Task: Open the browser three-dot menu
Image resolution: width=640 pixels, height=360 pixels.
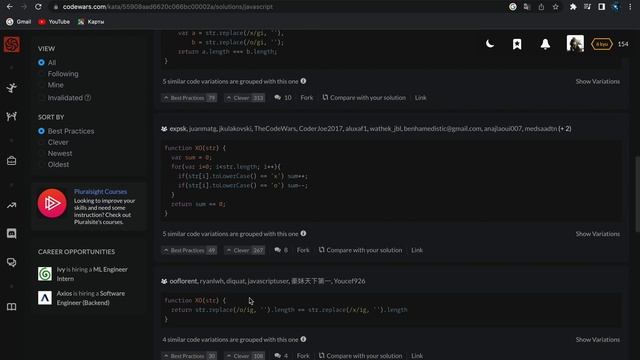Action: tap(630, 7)
